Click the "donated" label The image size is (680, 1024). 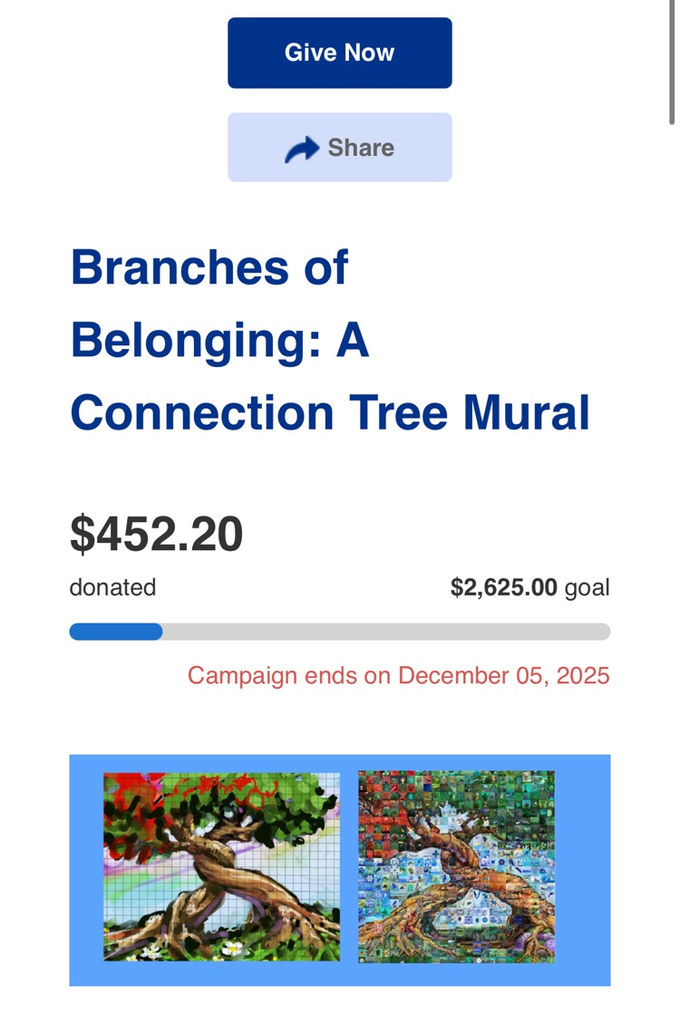[x=112, y=588]
